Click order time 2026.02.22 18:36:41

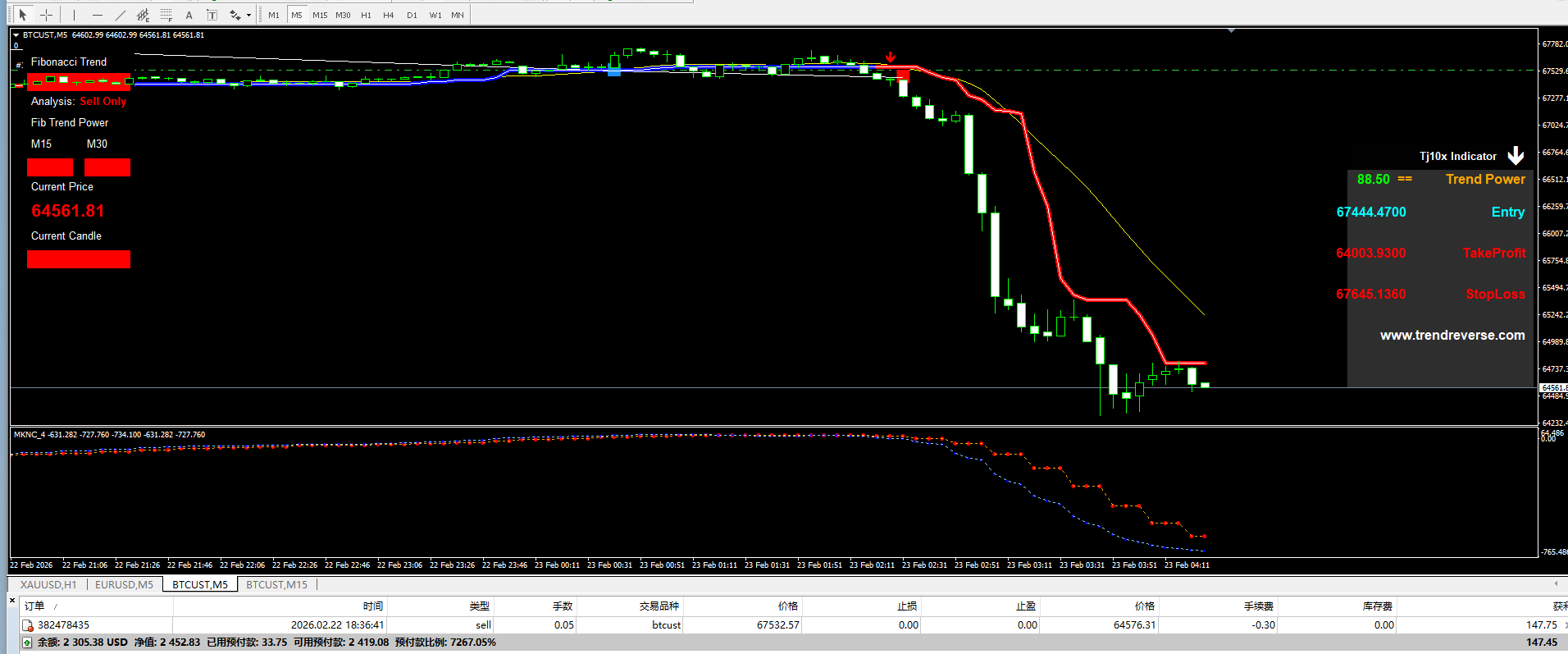(x=338, y=625)
